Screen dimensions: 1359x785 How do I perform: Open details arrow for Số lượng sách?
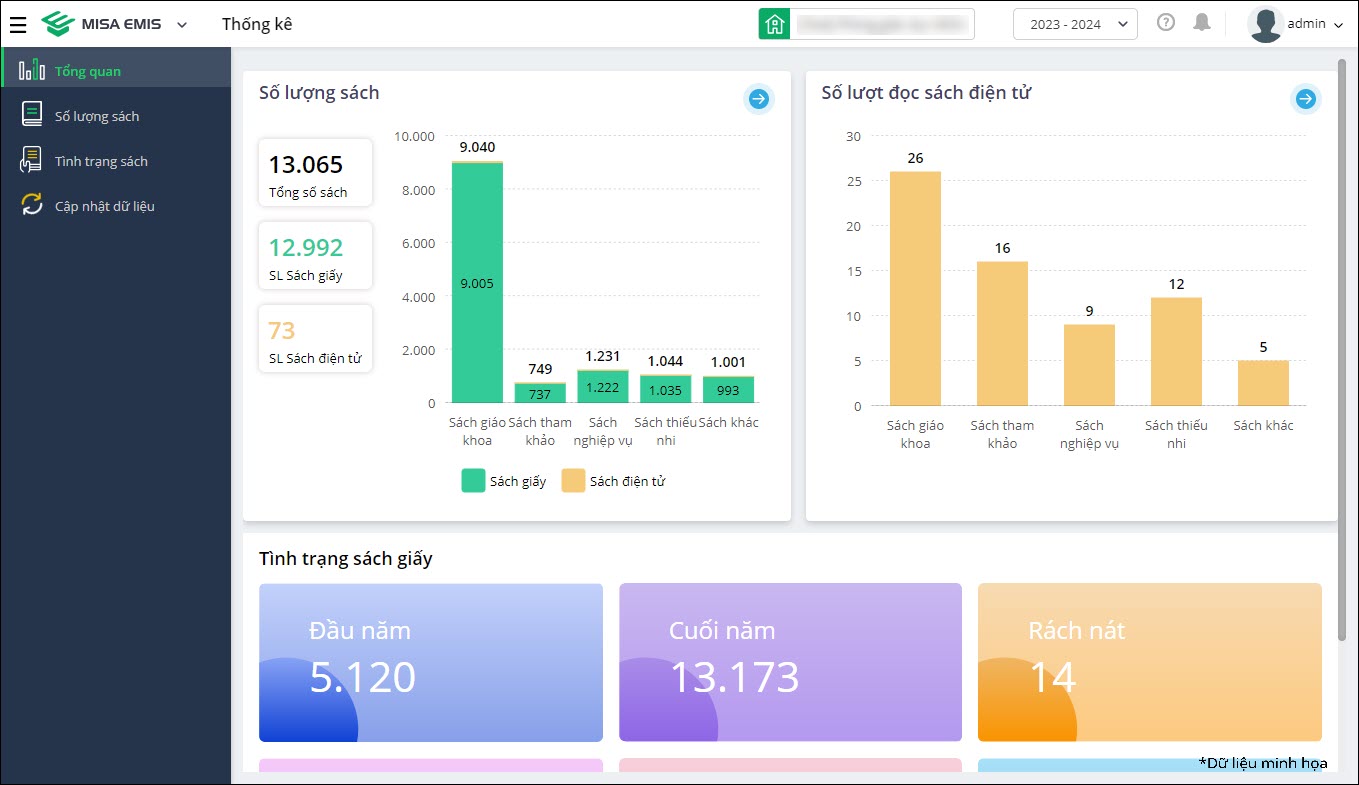pos(758,98)
